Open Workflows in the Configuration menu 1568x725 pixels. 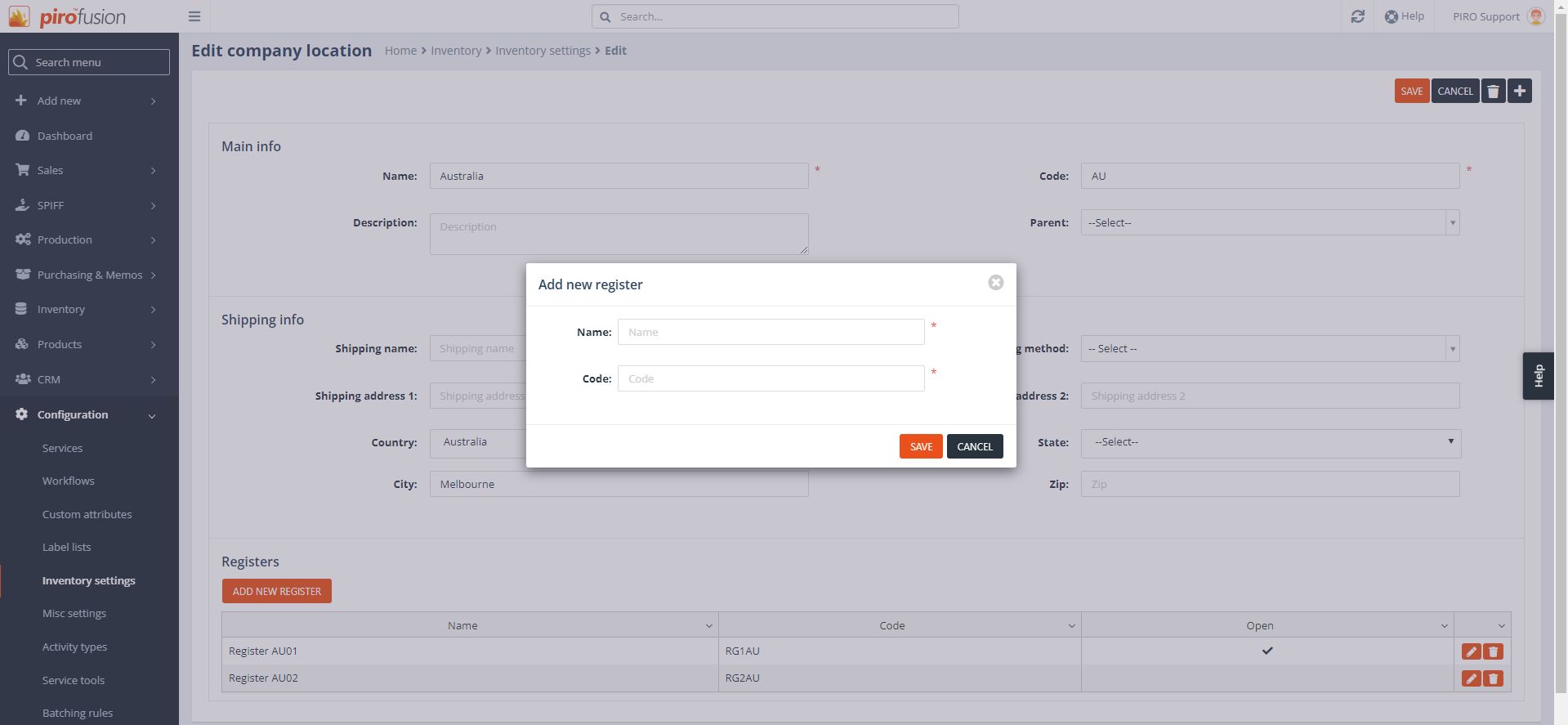coord(68,481)
